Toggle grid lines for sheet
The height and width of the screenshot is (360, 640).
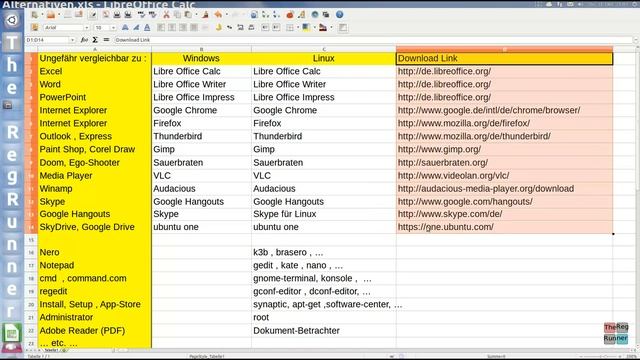[x=342, y=27]
